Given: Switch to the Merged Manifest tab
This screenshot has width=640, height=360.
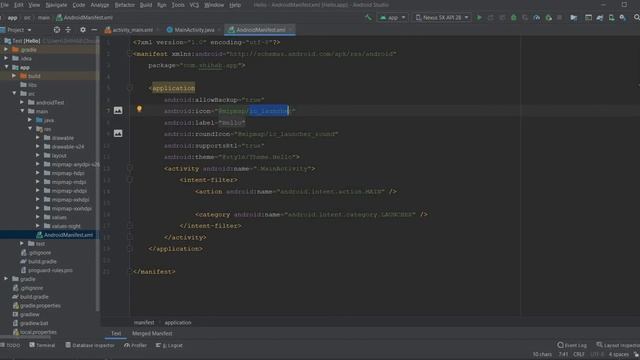Looking at the screenshot, I should 152,333.
